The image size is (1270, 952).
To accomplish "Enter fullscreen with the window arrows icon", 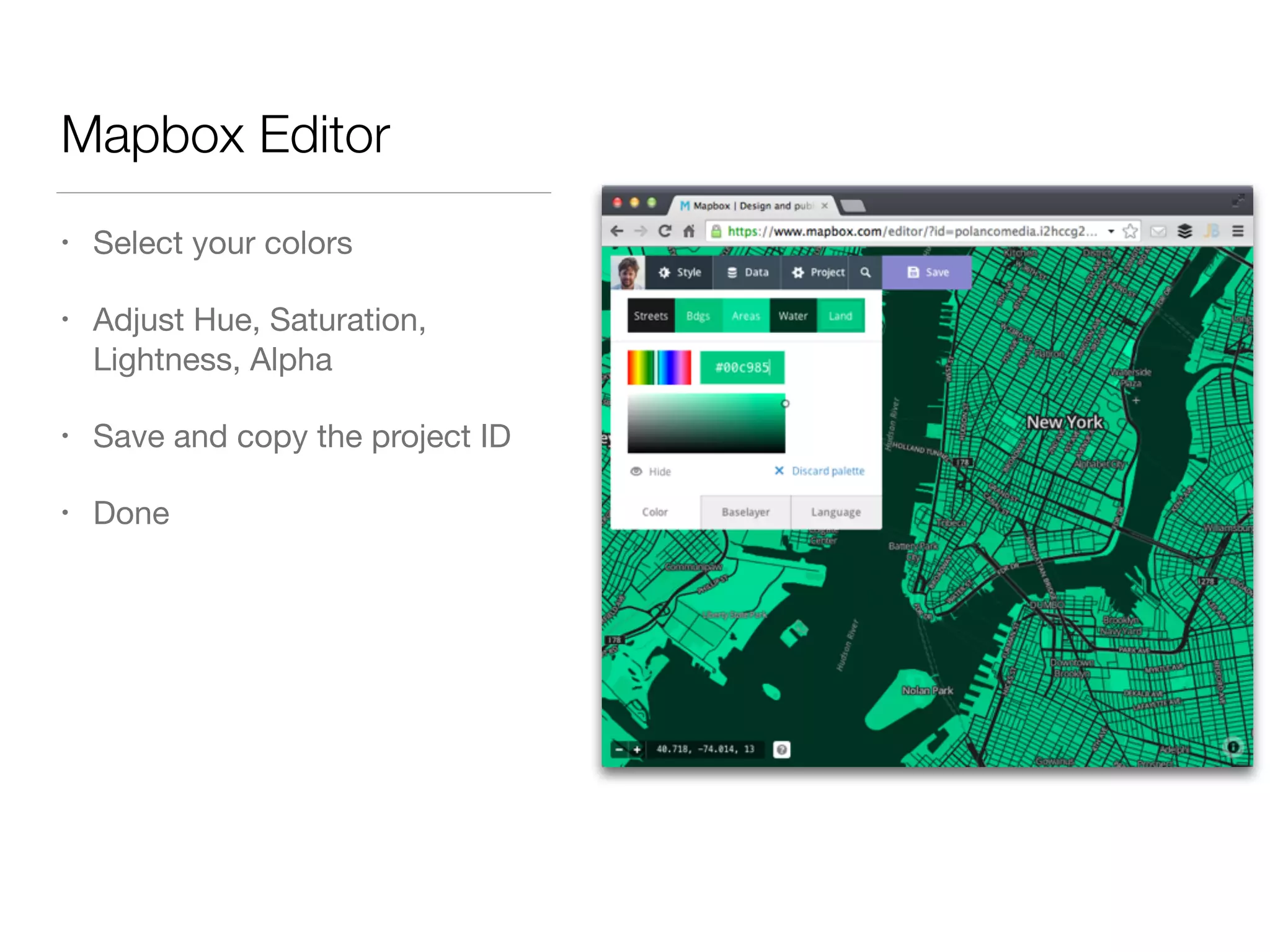I will (1238, 200).
